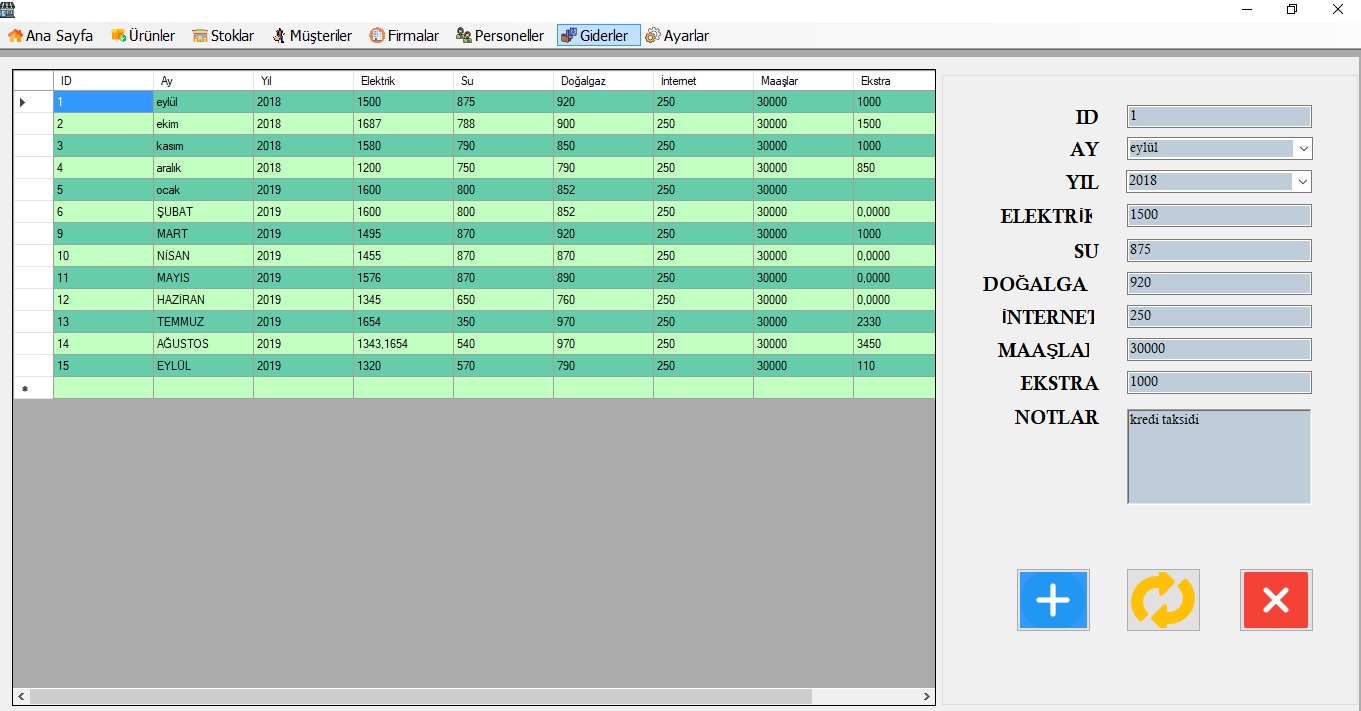Viewport: 1361px width, 711px height.
Task: Click the Ay column header
Action: (x=203, y=80)
